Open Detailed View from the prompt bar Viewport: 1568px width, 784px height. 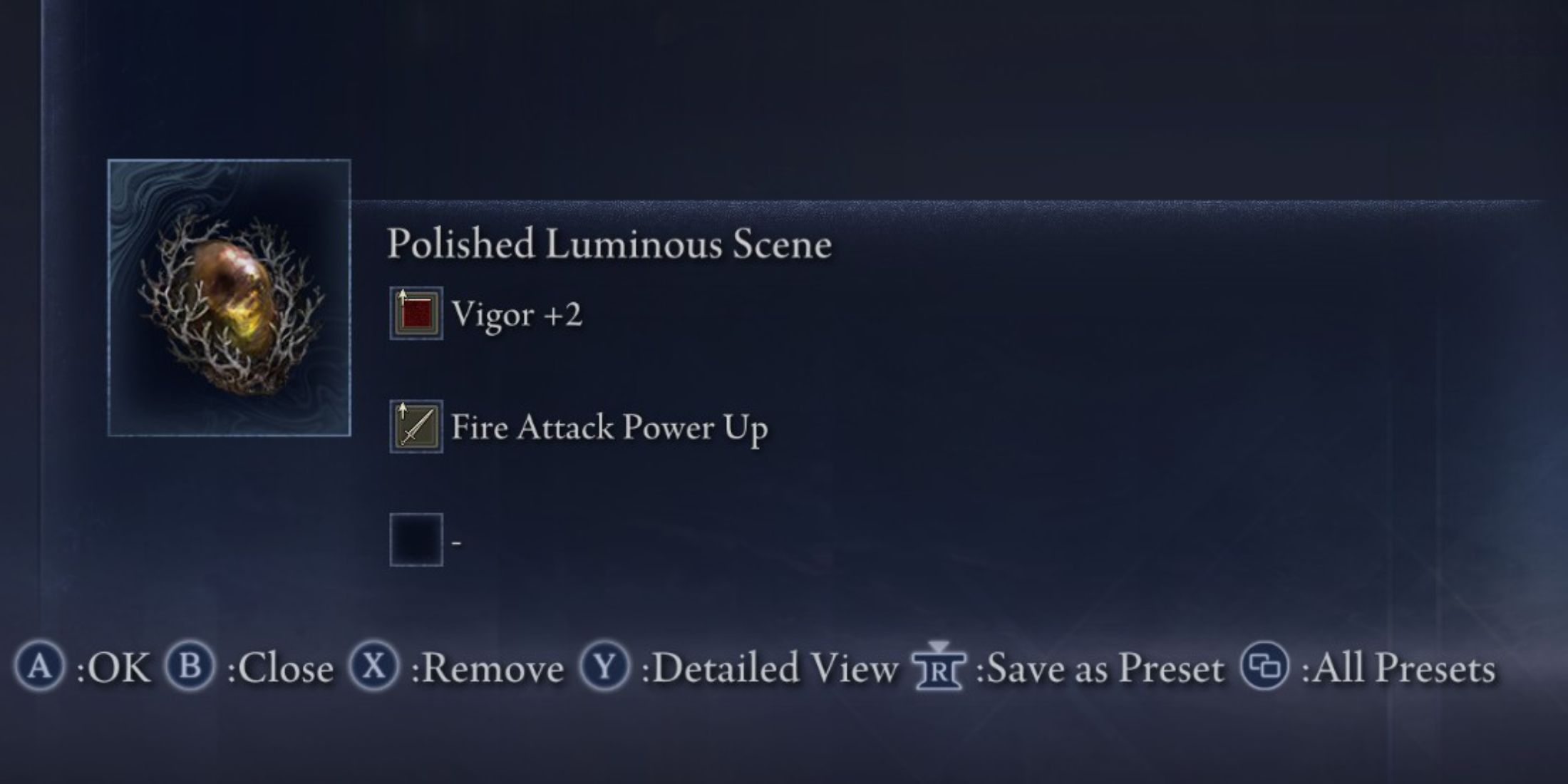pos(770,669)
